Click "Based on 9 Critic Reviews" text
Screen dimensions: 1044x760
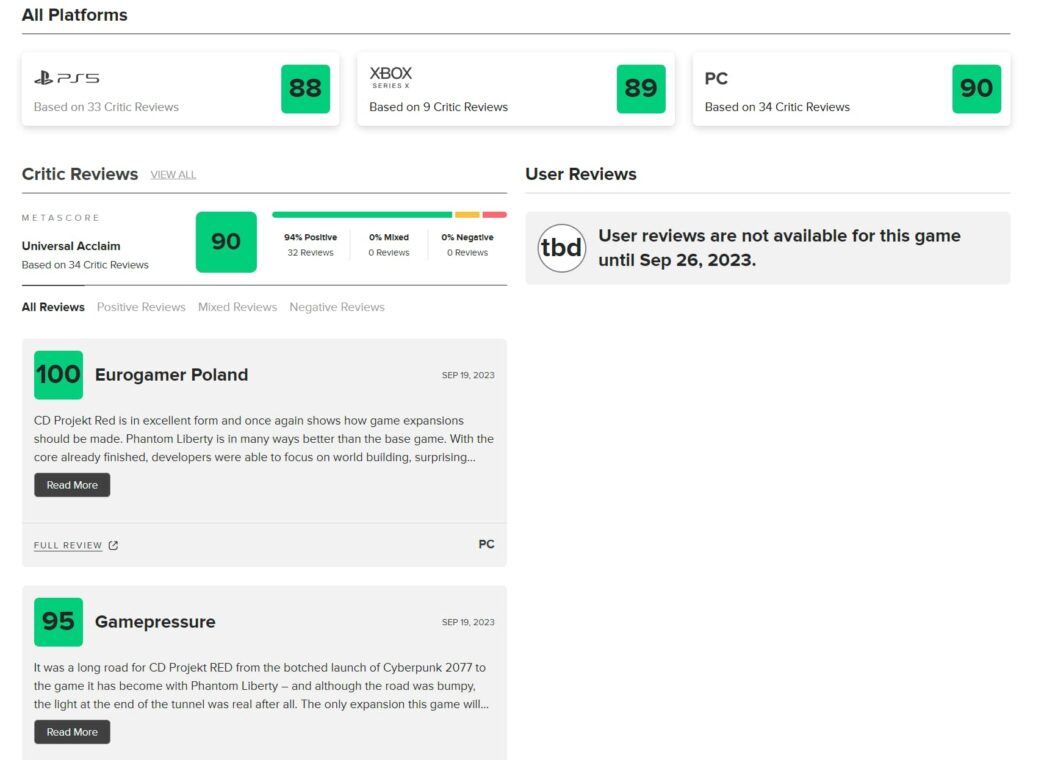pyautogui.click(x=439, y=107)
